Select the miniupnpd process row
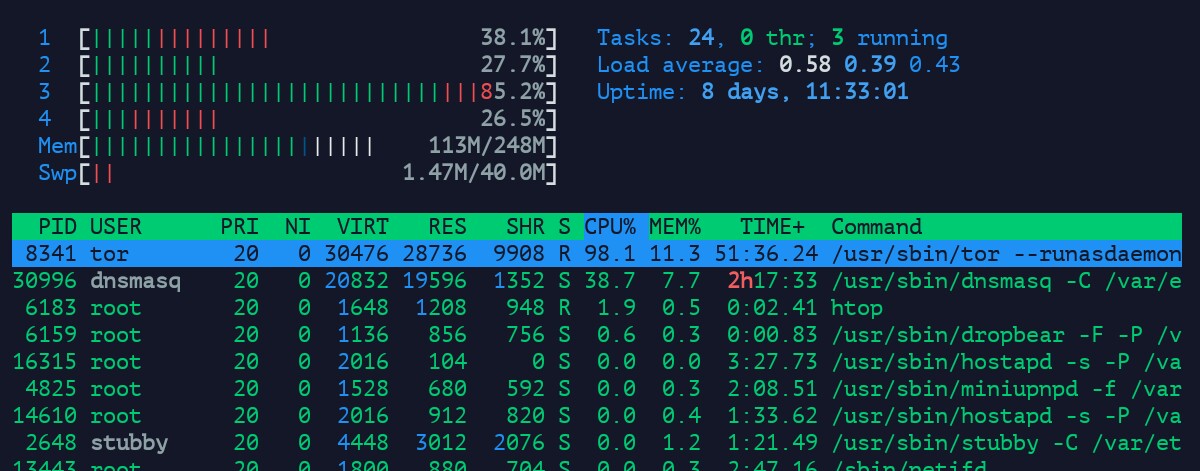This screenshot has height=471, width=1200. pos(597,388)
